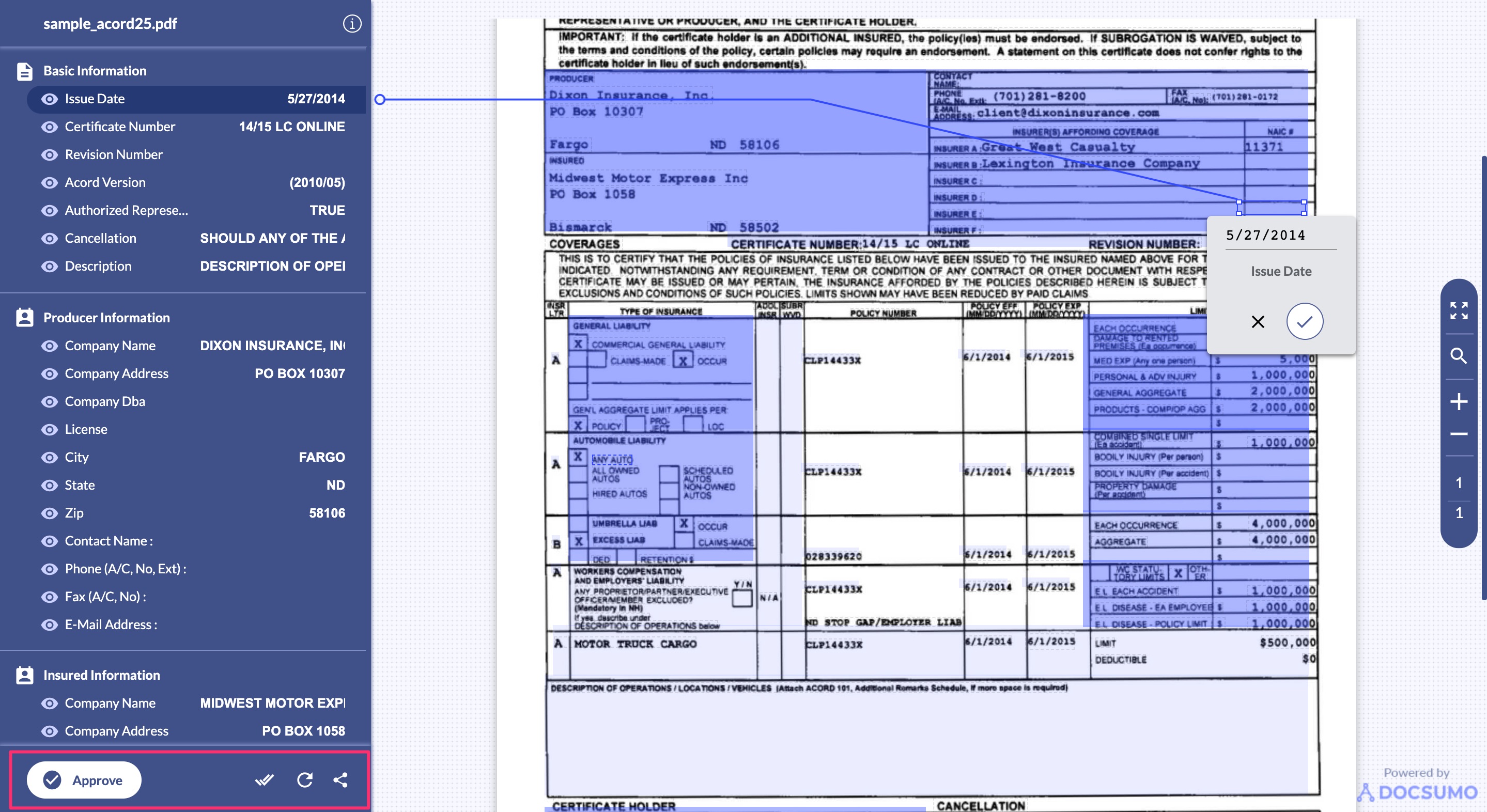Confirm Issue Date with the checkmark button
The image size is (1487, 812).
tap(1305, 321)
